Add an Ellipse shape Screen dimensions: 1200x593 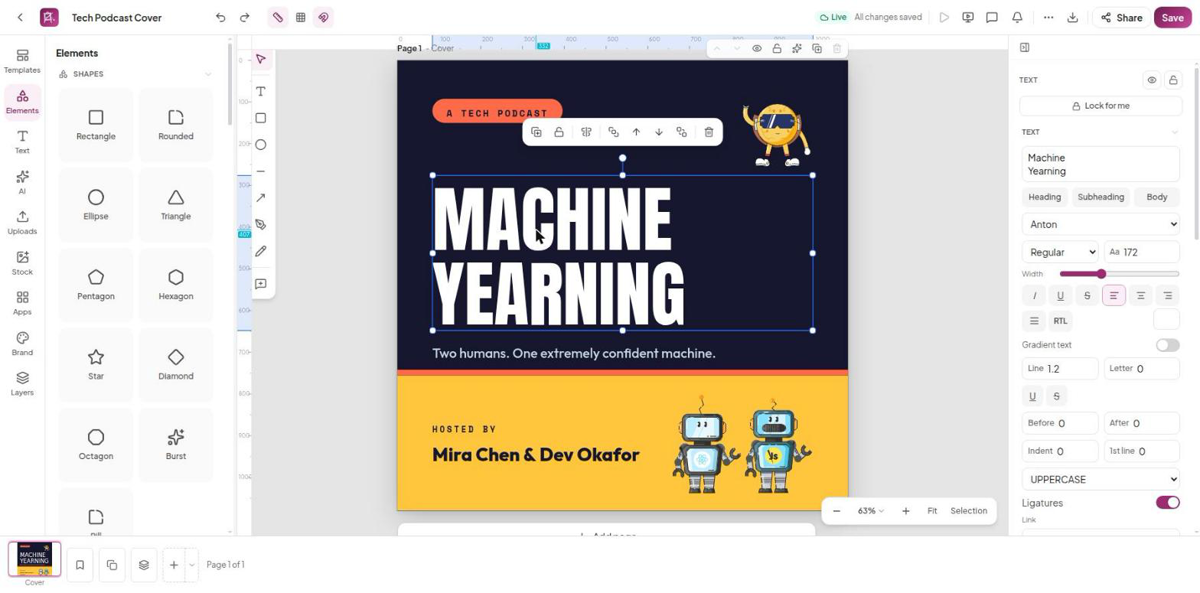pos(96,205)
